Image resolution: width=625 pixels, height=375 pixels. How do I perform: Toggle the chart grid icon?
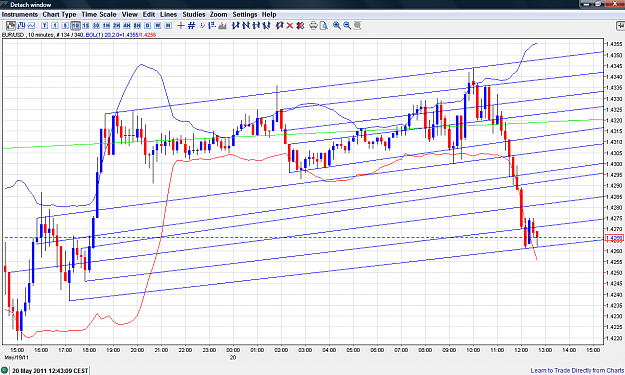pyautogui.click(x=191, y=26)
